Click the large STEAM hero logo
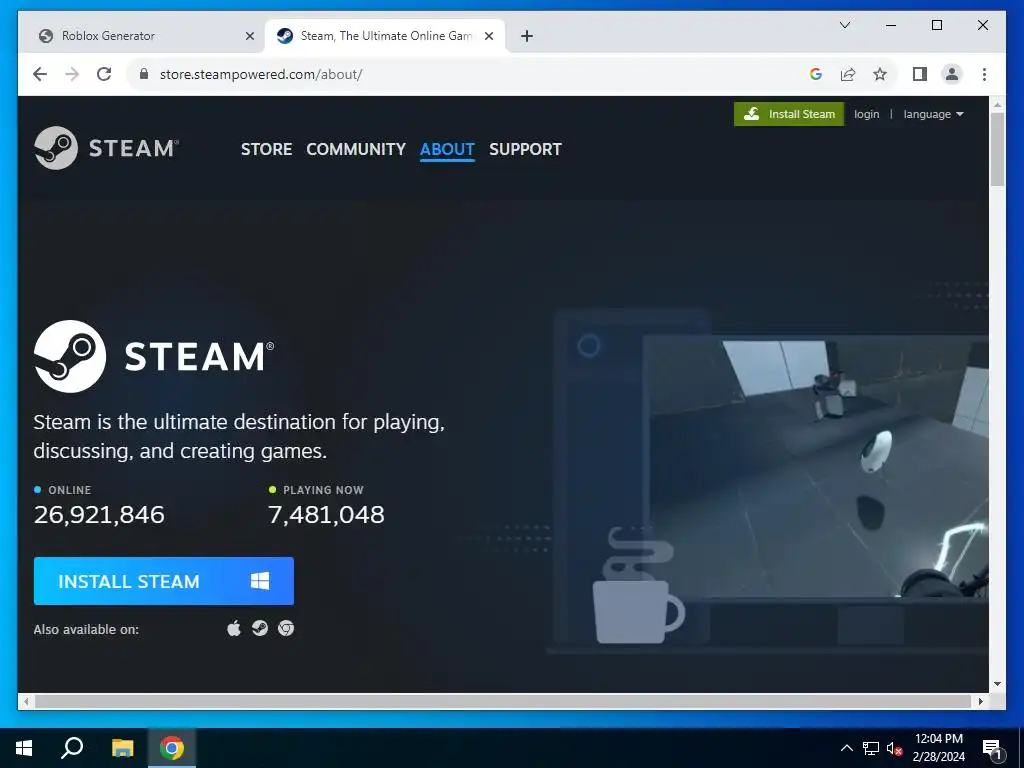The width and height of the screenshot is (1024, 768). (x=154, y=356)
